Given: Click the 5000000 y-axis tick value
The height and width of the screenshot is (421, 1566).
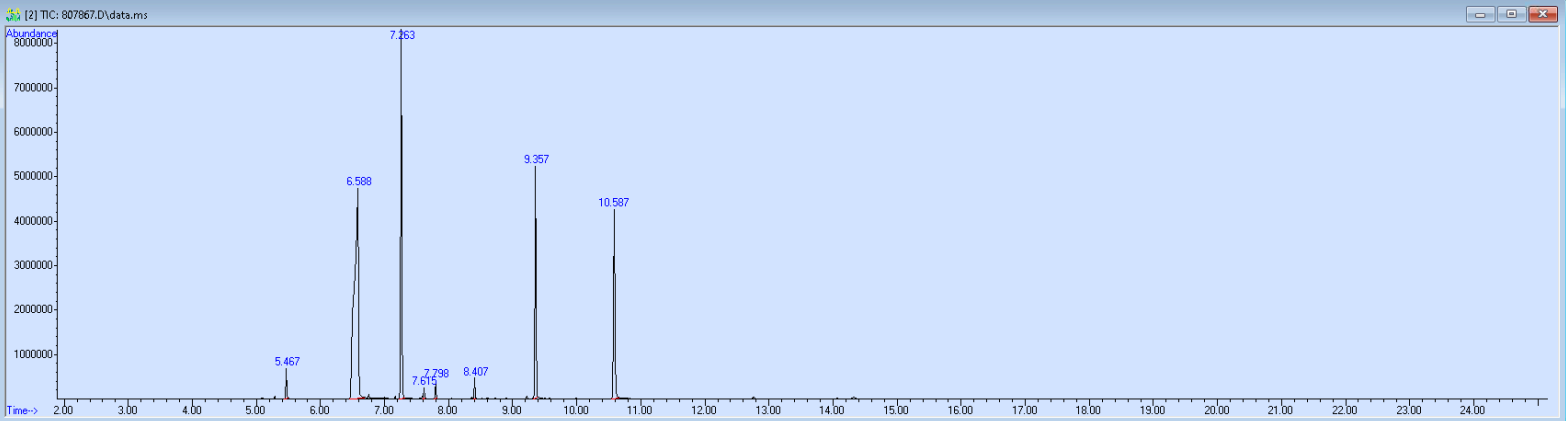Looking at the screenshot, I should pyautogui.click(x=33, y=177).
